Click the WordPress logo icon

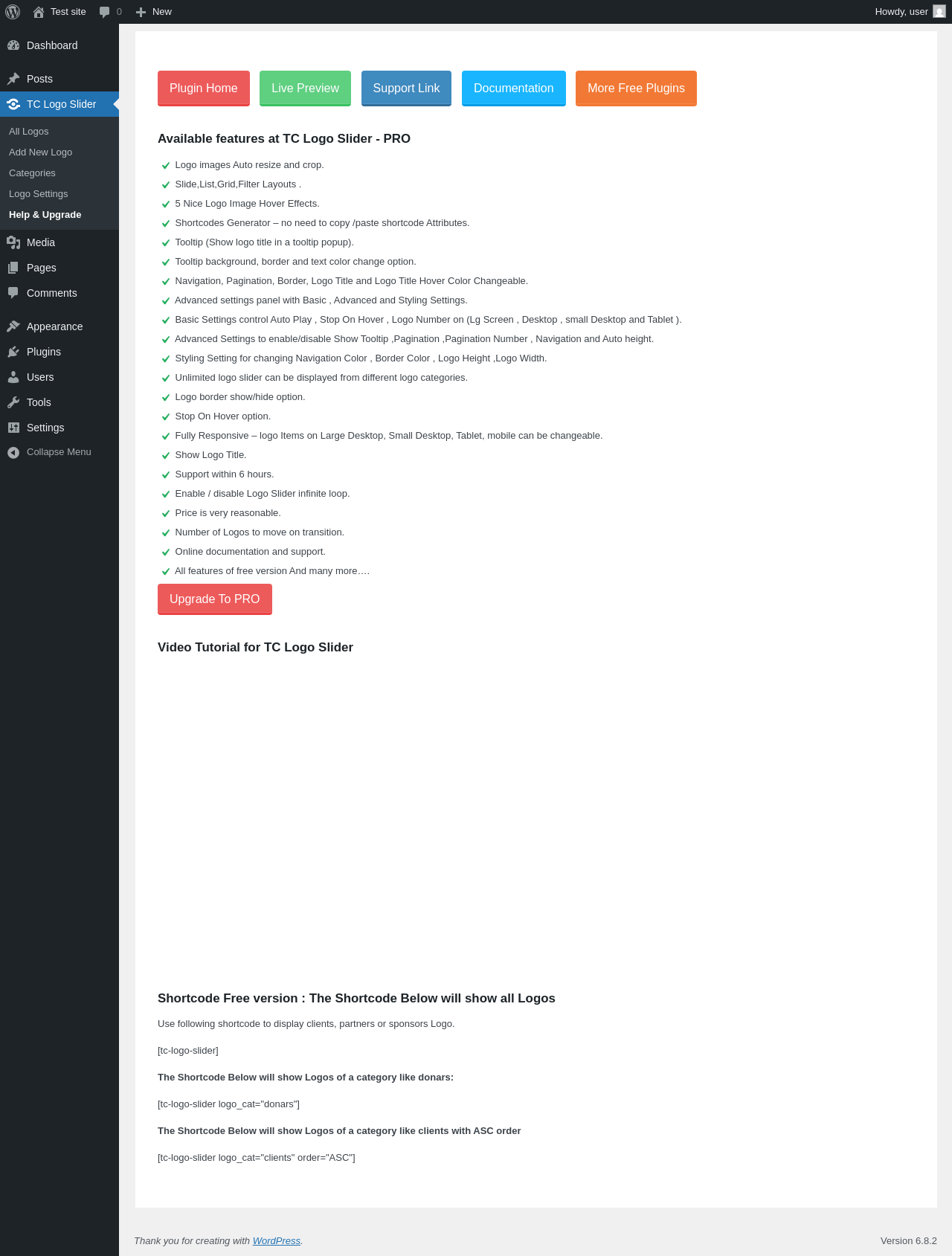[13, 12]
